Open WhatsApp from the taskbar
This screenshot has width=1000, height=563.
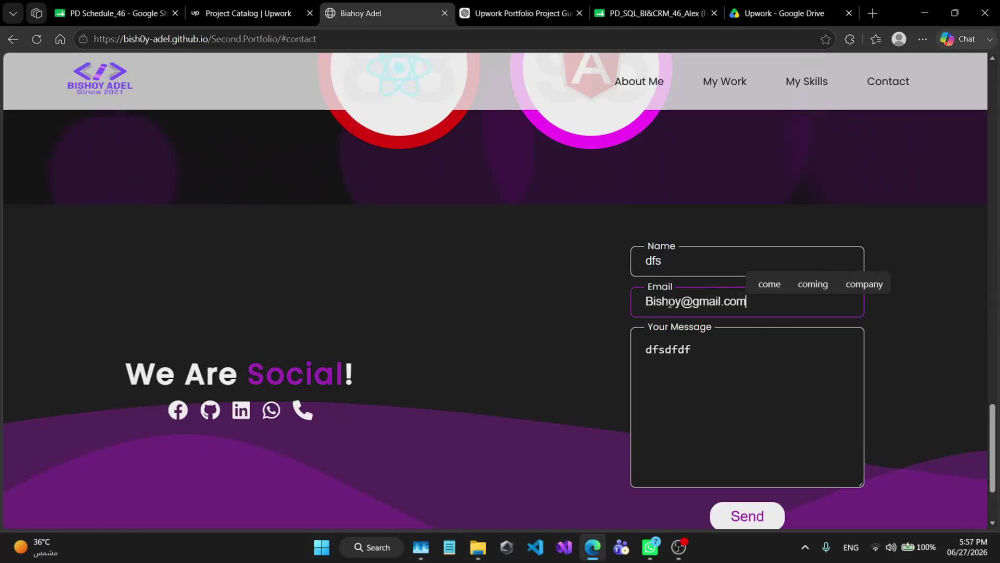650,547
